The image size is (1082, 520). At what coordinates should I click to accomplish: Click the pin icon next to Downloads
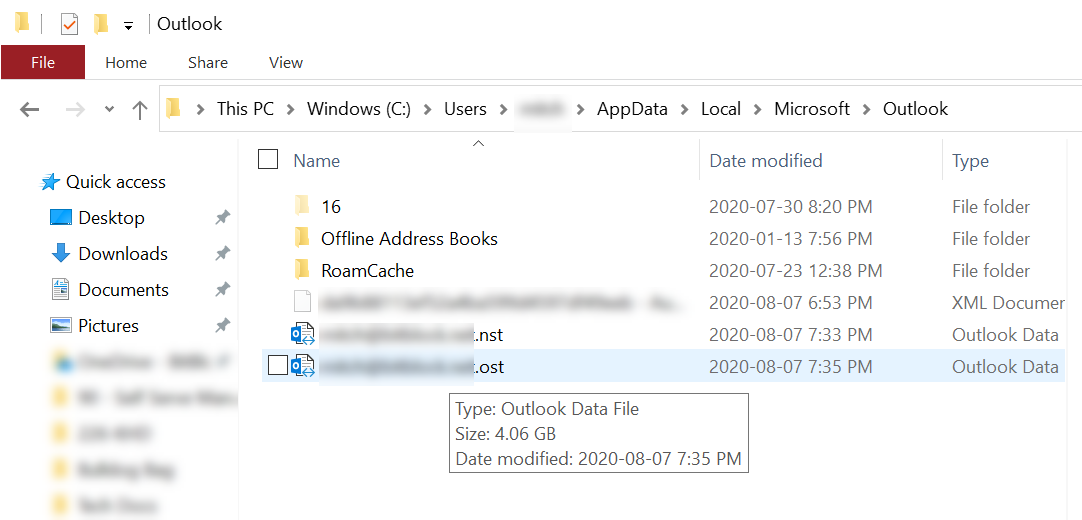point(222,254)
